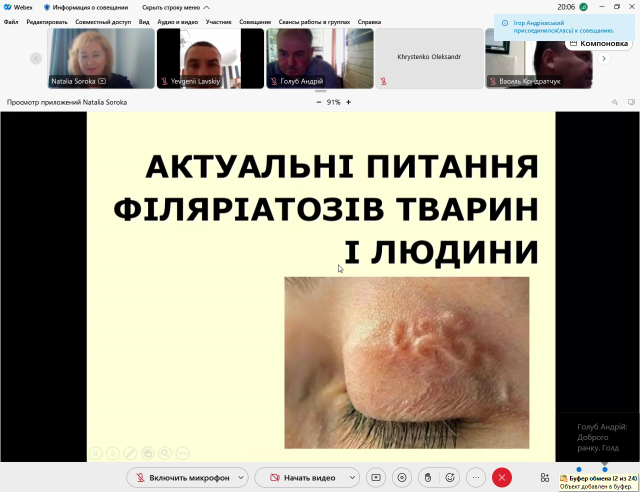Screen dimensions: 640x492
Task: Open the Справка menu
Action: coord(369,22)
